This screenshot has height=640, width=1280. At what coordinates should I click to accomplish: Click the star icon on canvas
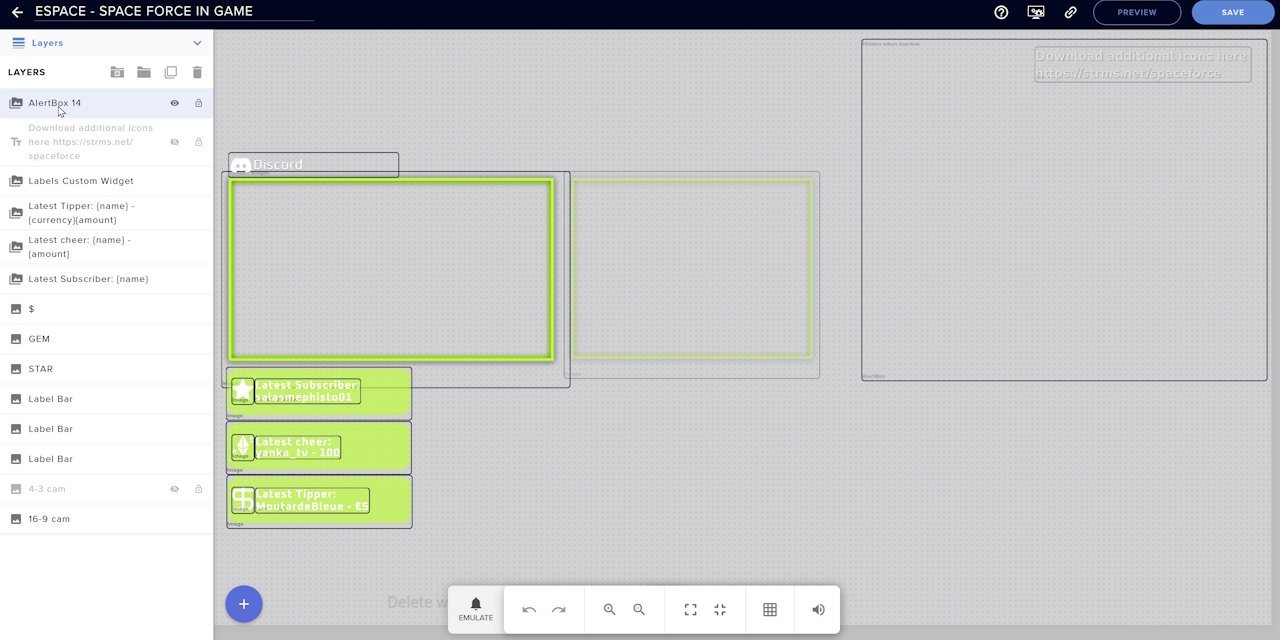pos(242,391)
